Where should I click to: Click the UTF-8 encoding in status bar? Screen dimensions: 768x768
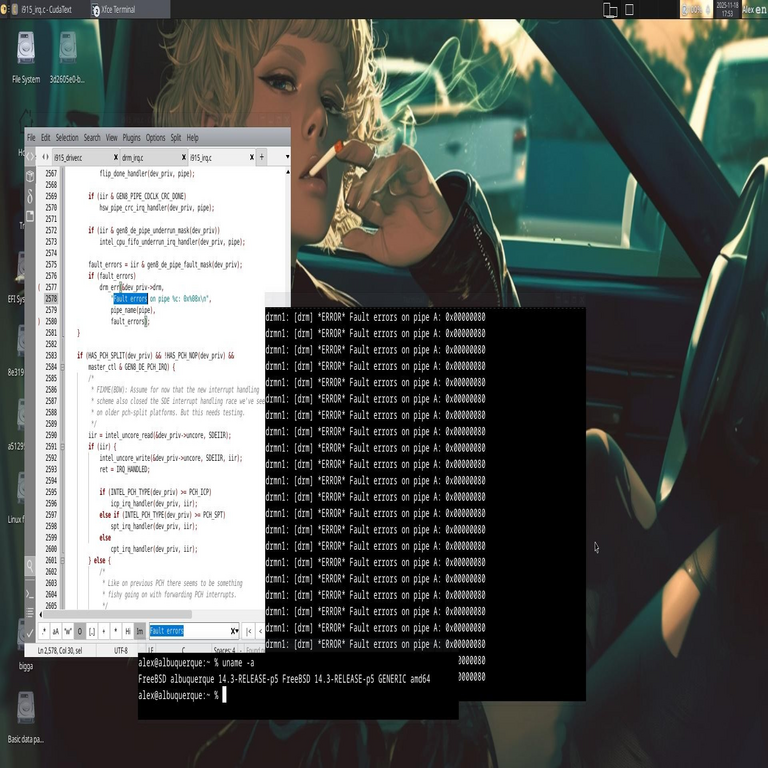tap(121, 650)
